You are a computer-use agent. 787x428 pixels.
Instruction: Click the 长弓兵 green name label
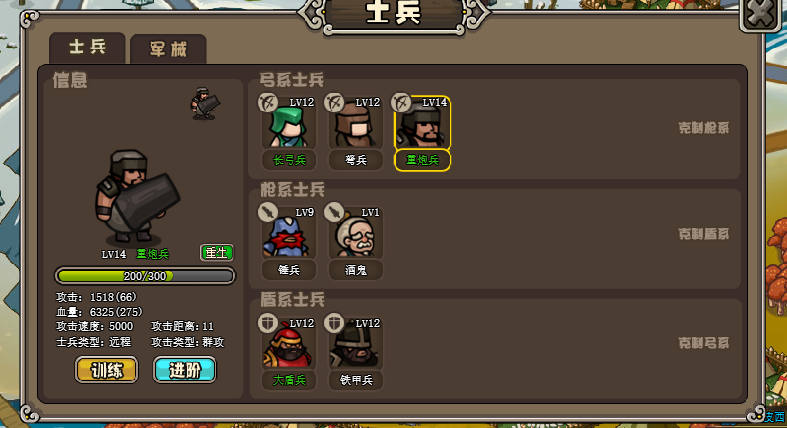click(289, 160)
